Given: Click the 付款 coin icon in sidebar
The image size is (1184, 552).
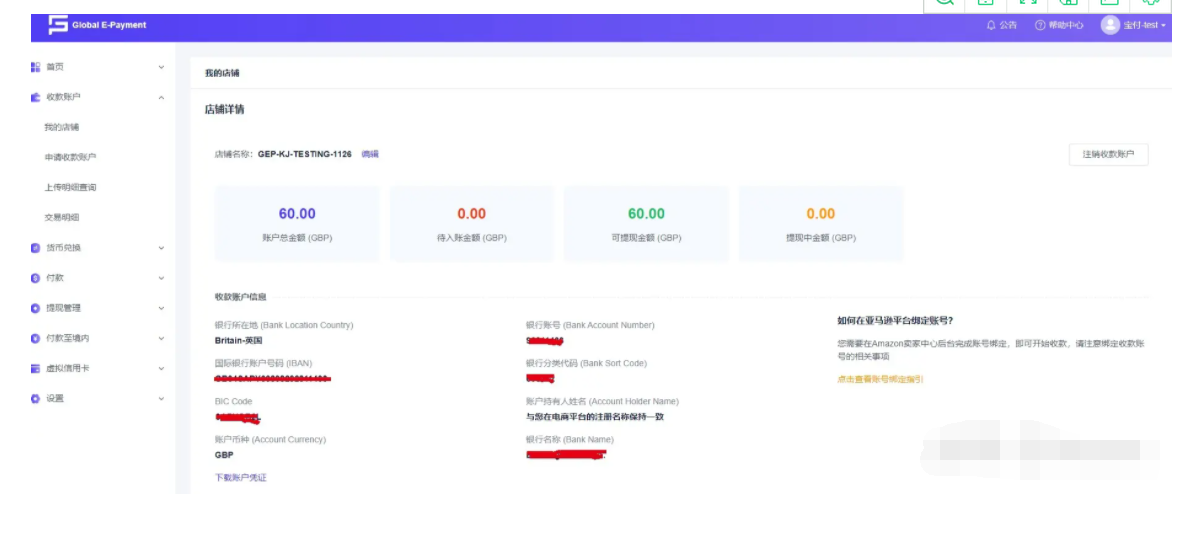Looking at the screenshot, I should 35,278.
